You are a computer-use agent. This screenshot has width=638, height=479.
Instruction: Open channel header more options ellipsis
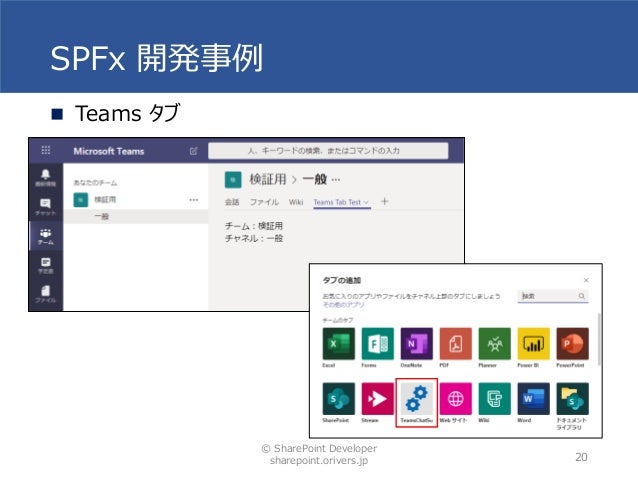pyautogui.click(x=336, y=179)
